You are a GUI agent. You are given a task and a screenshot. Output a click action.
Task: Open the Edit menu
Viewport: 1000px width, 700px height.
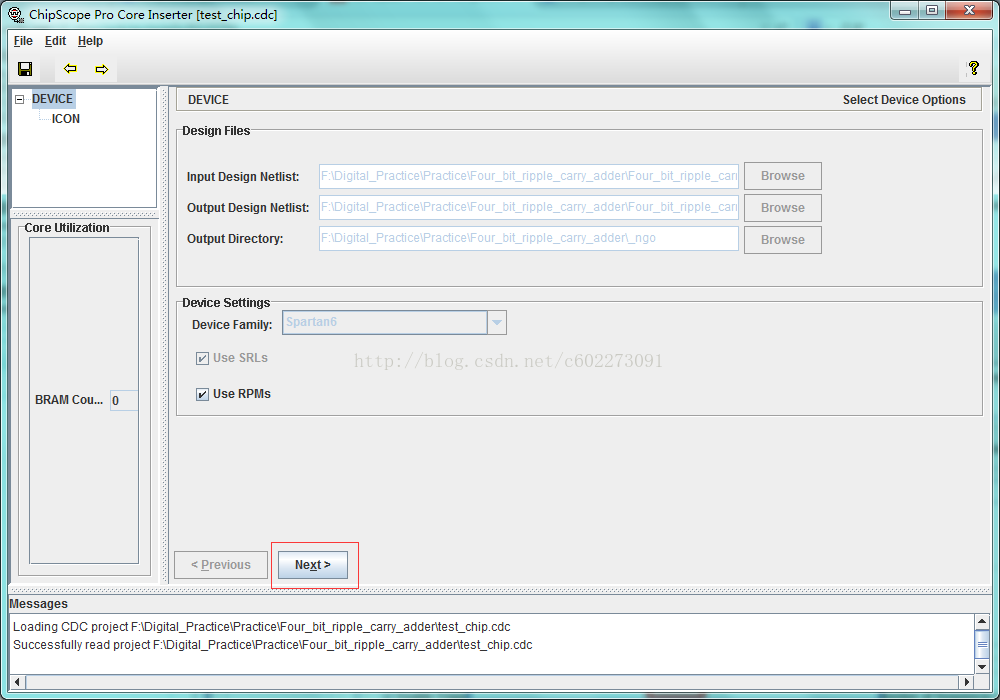pyautogui.click(x=55, y=41)
